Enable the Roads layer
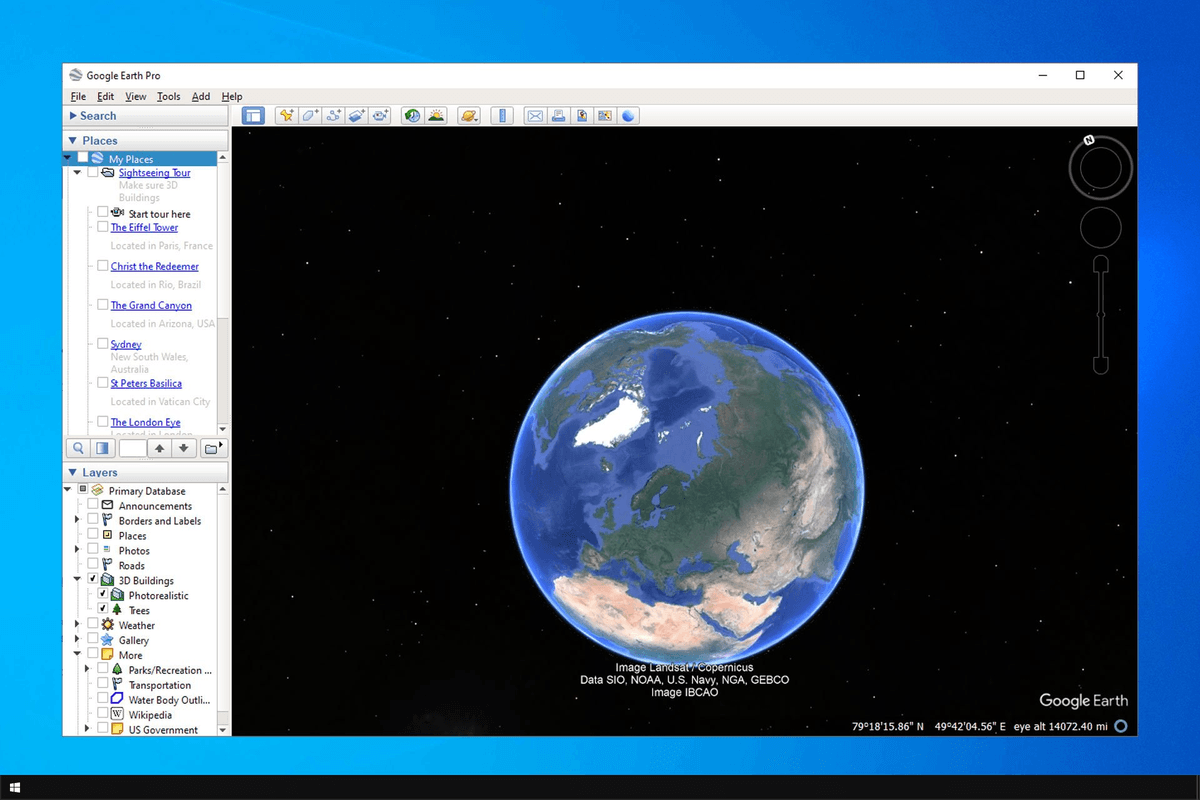Viewport: 1200px width, 800px height. tap(92, 565)
